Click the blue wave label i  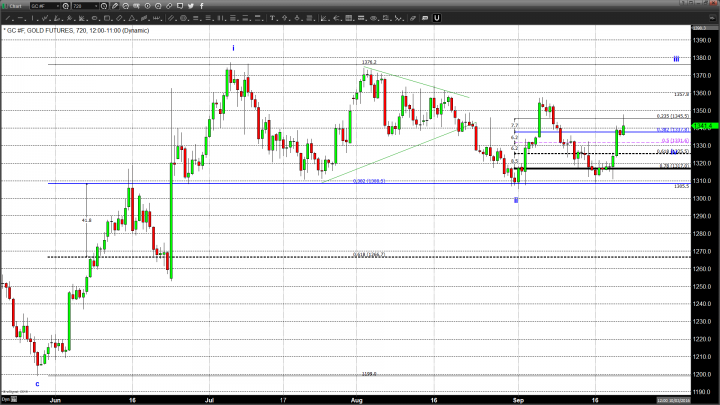point(233,48)
